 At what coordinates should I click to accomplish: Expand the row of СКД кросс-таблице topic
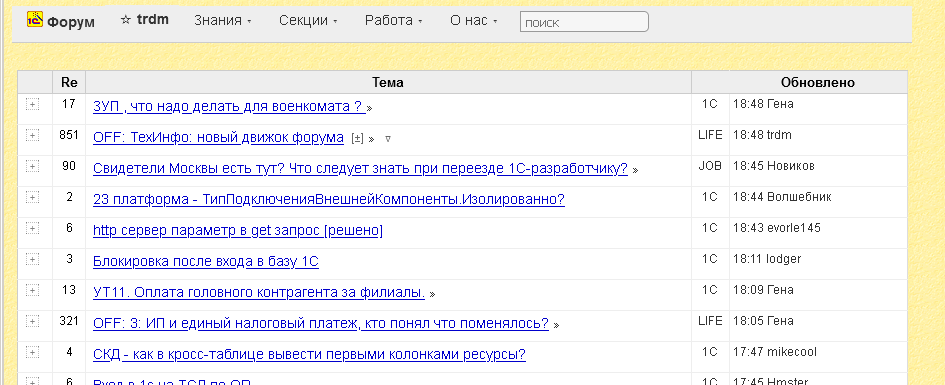tap(33, 352)
